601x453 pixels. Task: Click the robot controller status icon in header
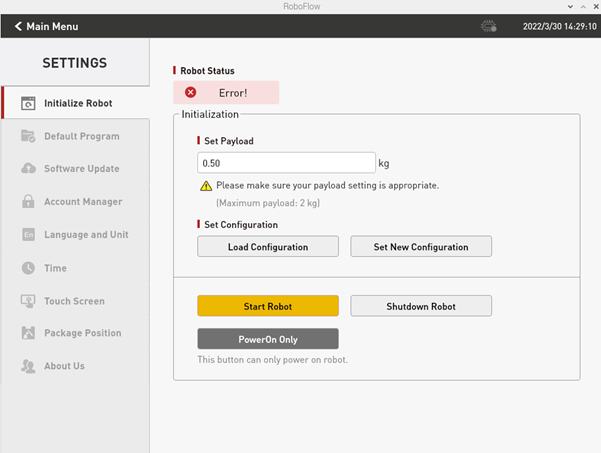point(488,26)
